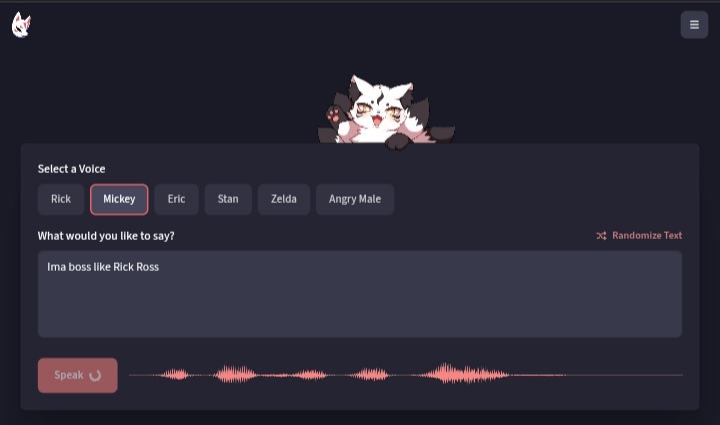Click the shuffle icon beside Randomize Text
This screenshot has height=425, width=720.
click(601, 235)
